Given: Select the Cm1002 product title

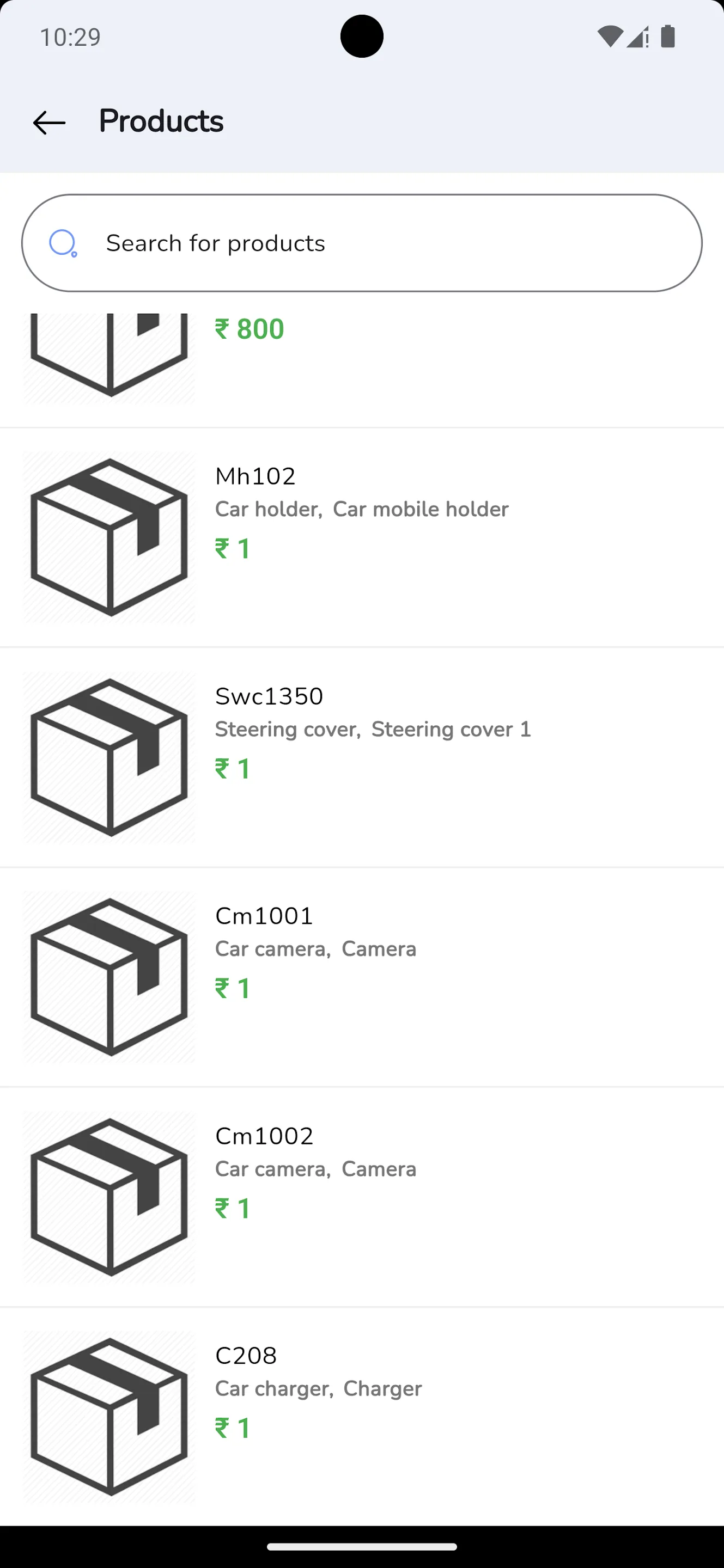Looking at the screenshot, I should tap(264, 1136).
